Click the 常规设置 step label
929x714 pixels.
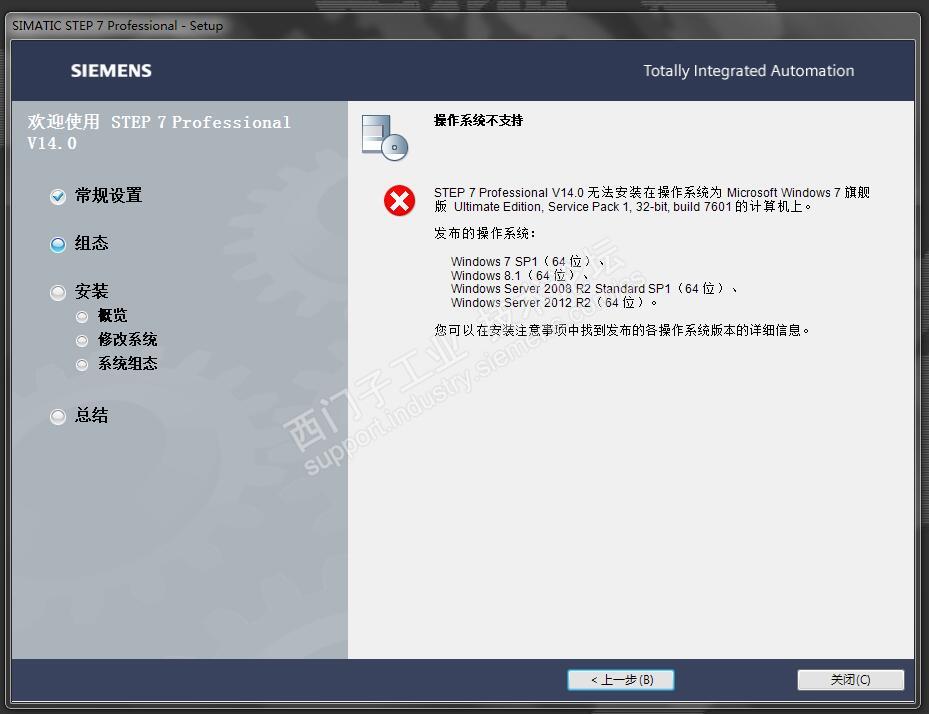tap(108, 195)
